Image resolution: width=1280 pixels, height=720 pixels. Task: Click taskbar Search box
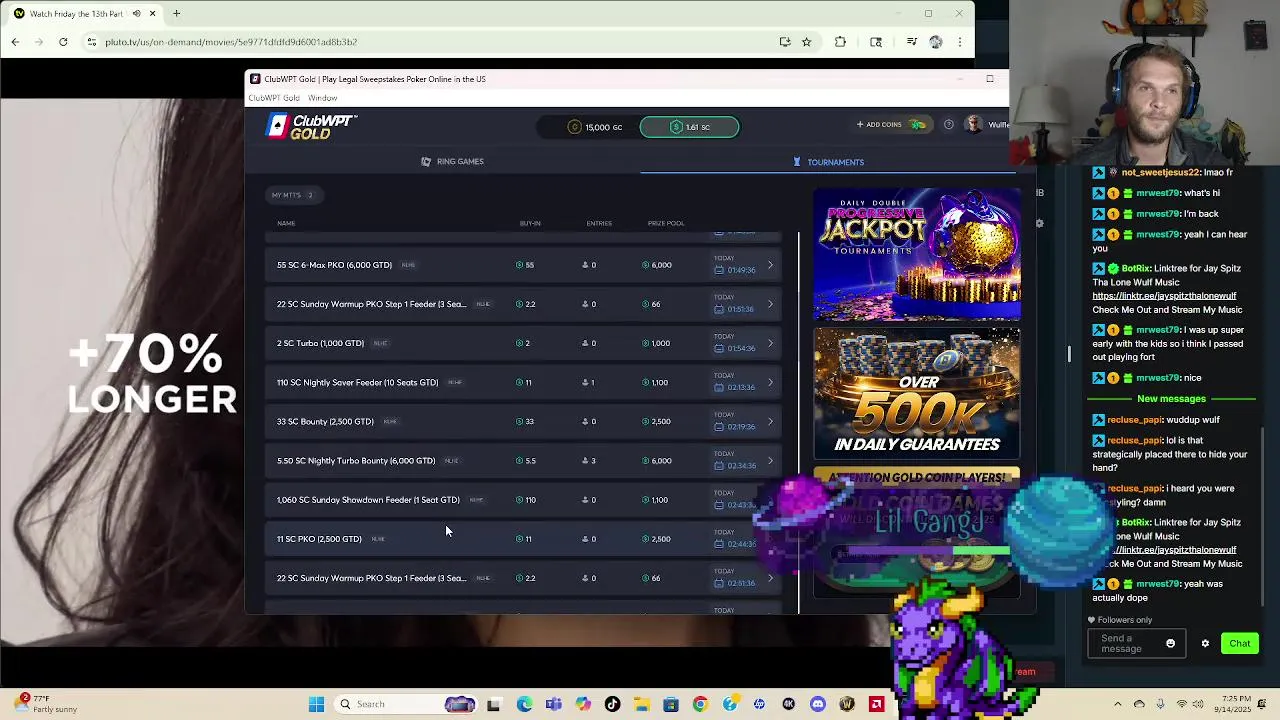407,704
